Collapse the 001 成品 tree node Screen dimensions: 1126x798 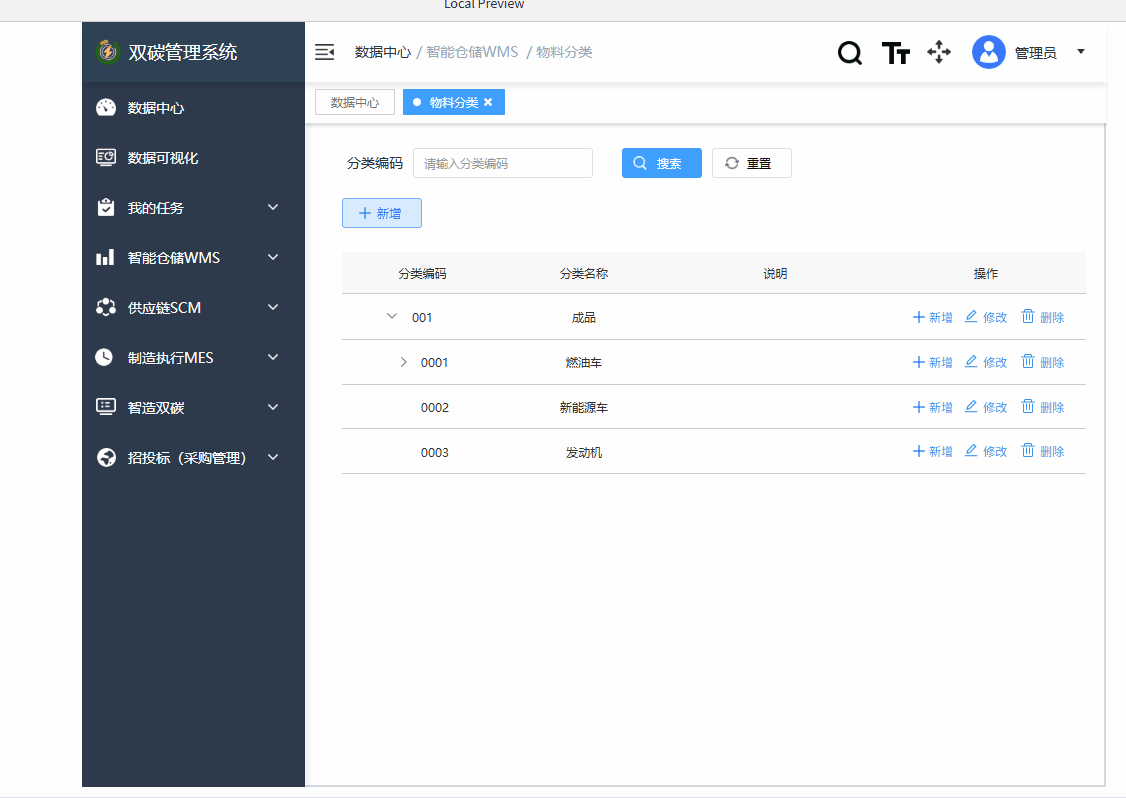coord(392,316)
